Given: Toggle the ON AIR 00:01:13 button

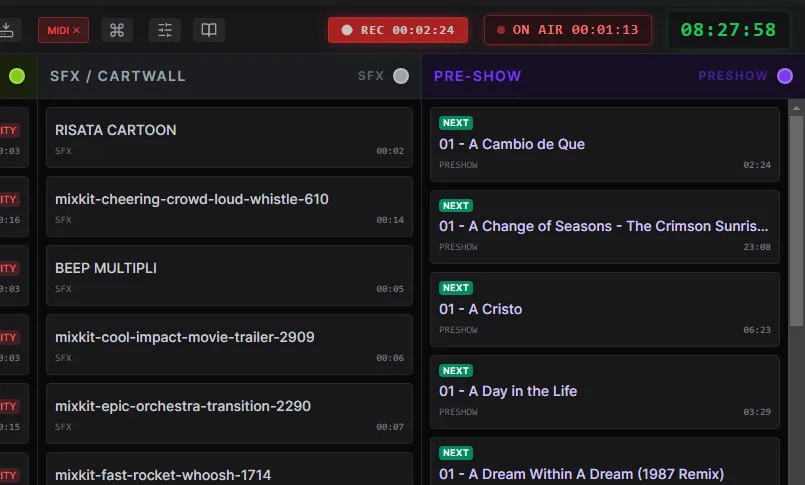Looking at the screenshot, I should pos(568,30).
